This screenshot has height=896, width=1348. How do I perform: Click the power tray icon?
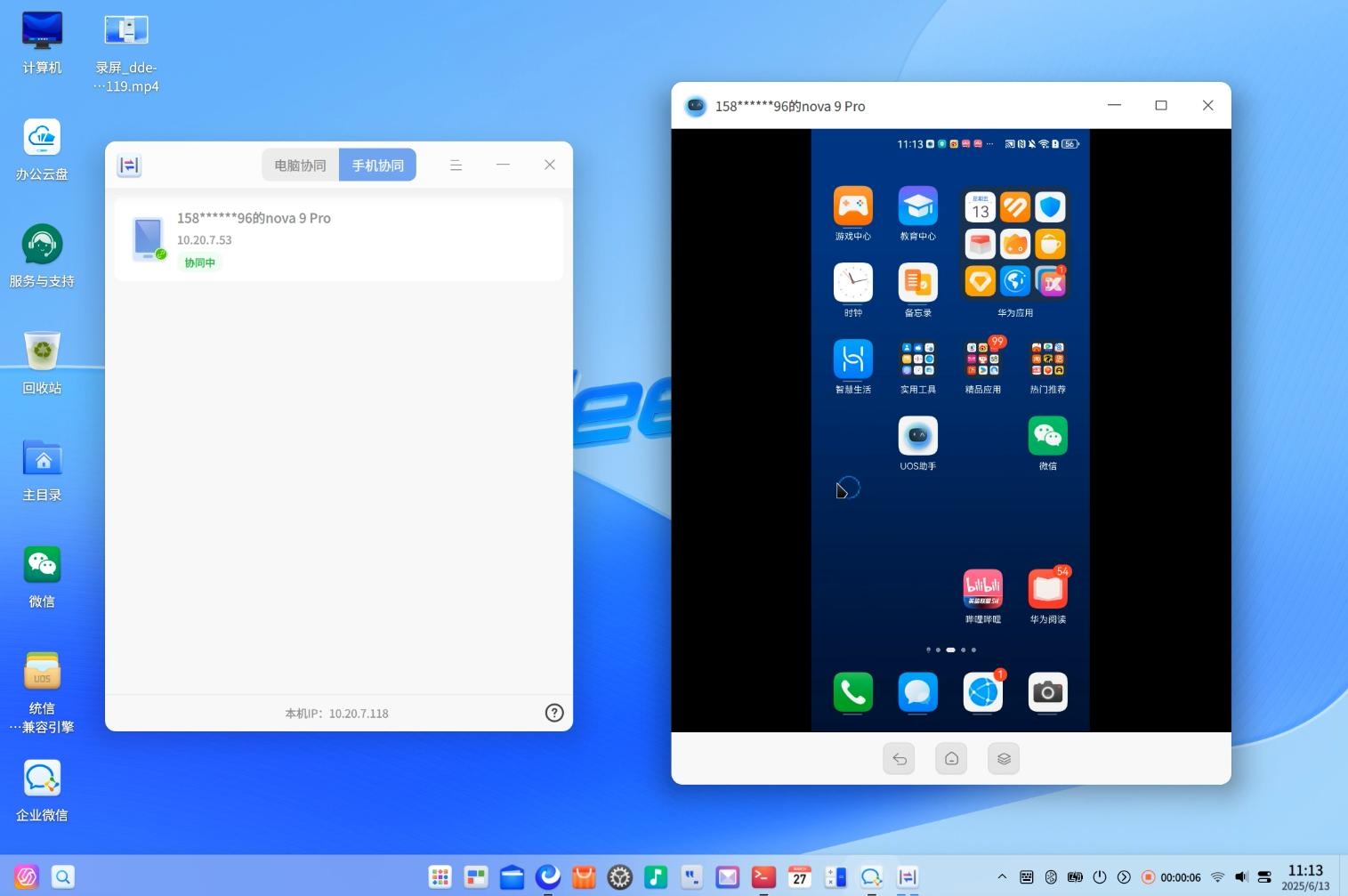pos(1100,876)
